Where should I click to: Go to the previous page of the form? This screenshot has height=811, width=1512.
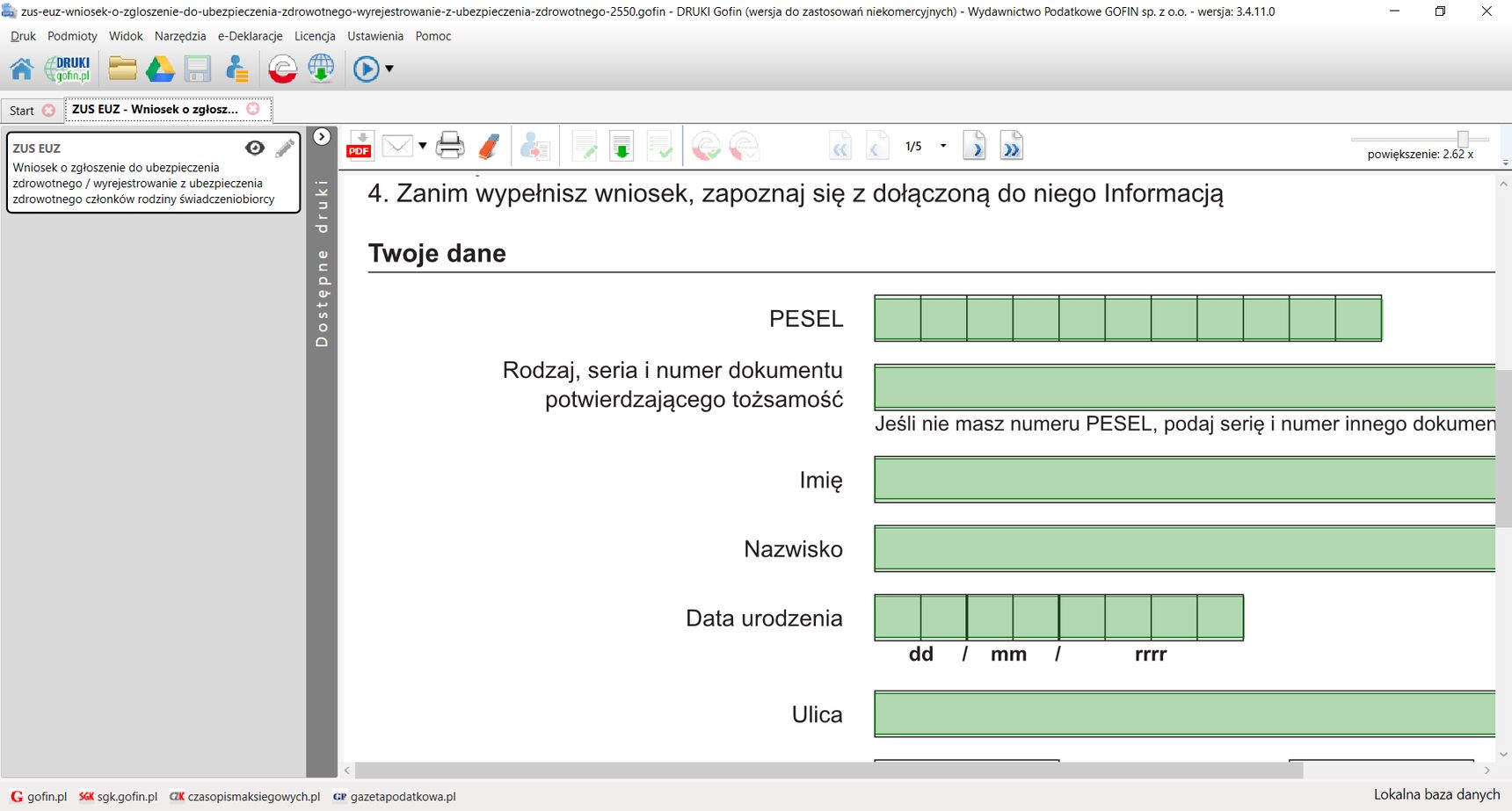pos(877,146)
